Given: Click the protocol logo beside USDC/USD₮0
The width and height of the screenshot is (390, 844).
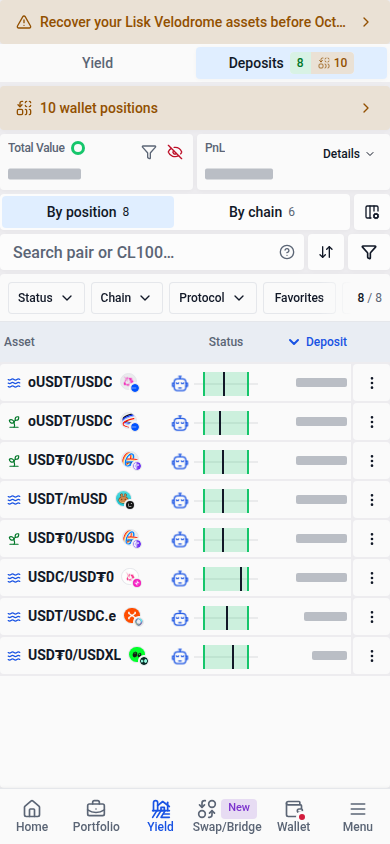Looking at the screenshot, I should (x=131, y=577).
